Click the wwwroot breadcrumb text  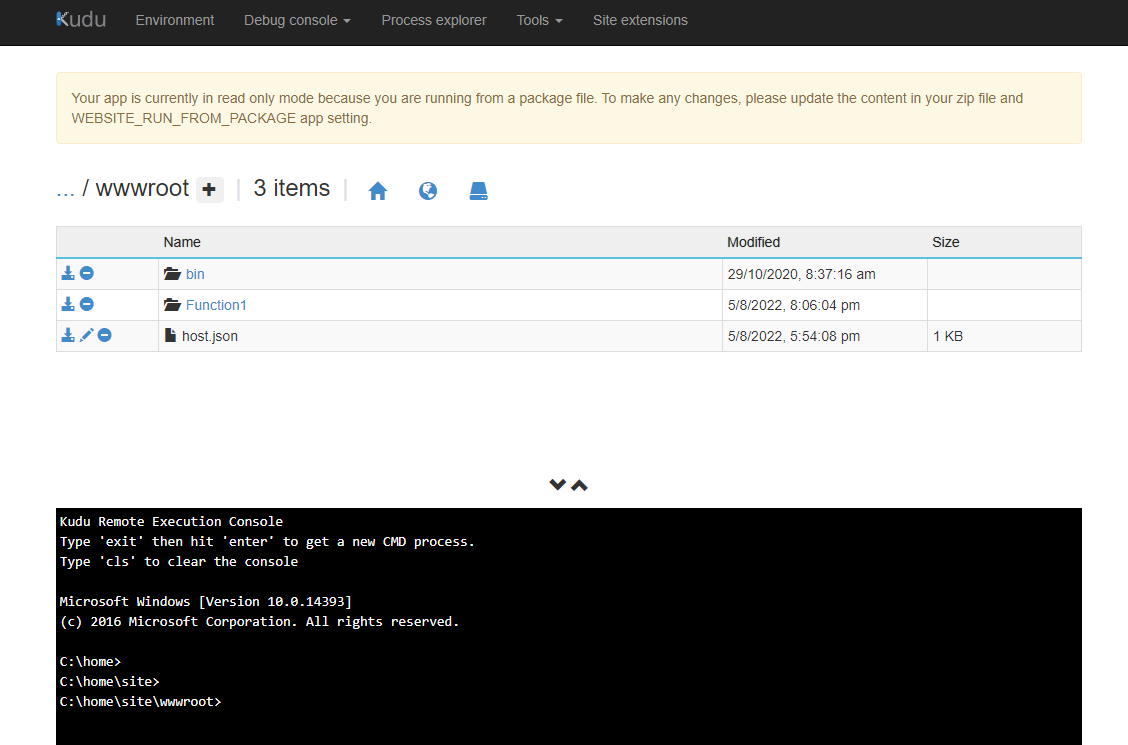[142, 188]
